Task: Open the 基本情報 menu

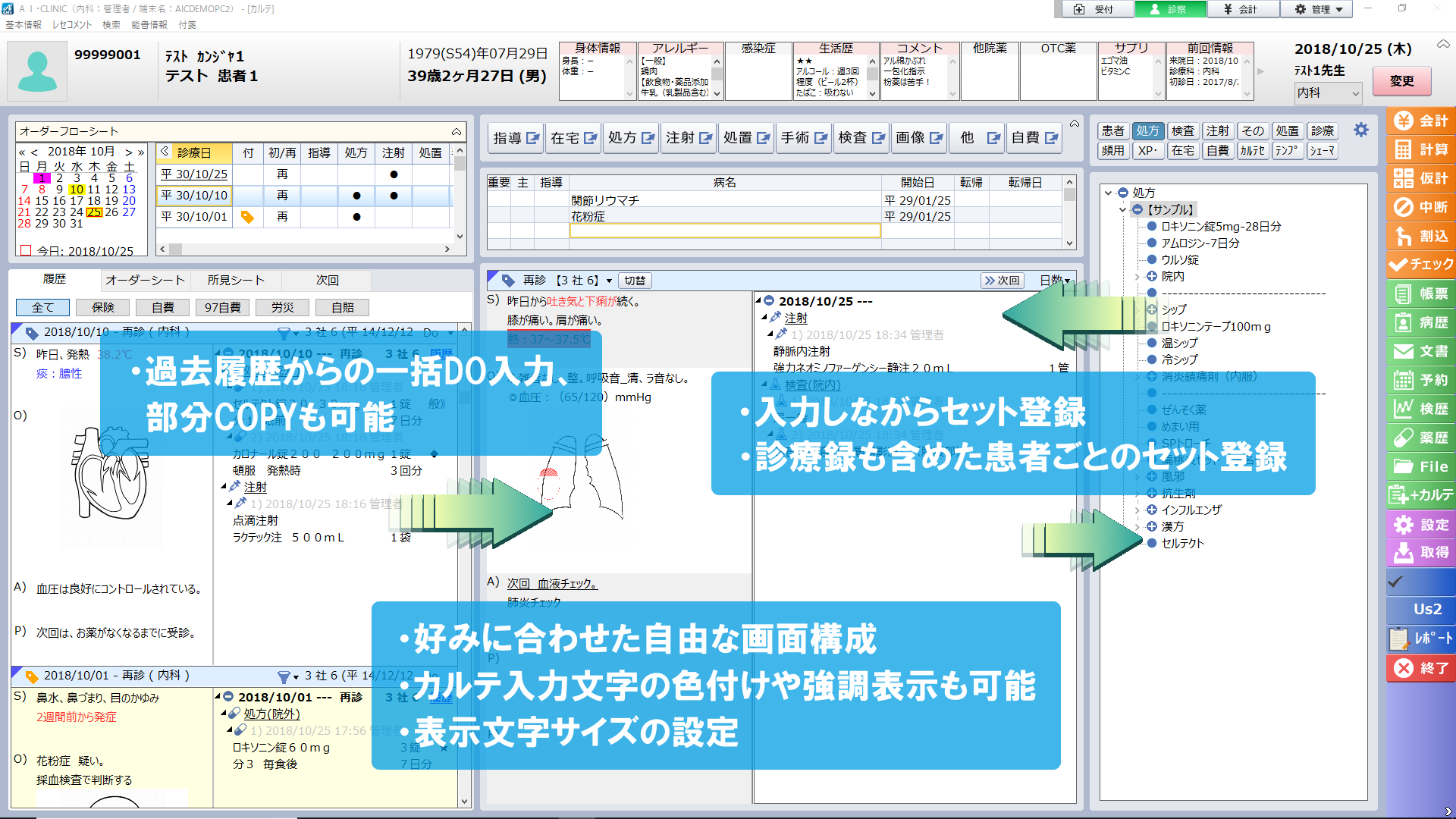Action: [x=24, y=25]
